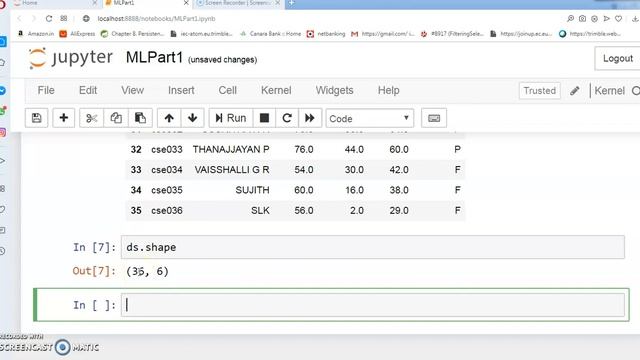Open Messenger in the browser sidebar
Image resolution: width=640 pixels, height=360 pixels.
pos(3,91)
